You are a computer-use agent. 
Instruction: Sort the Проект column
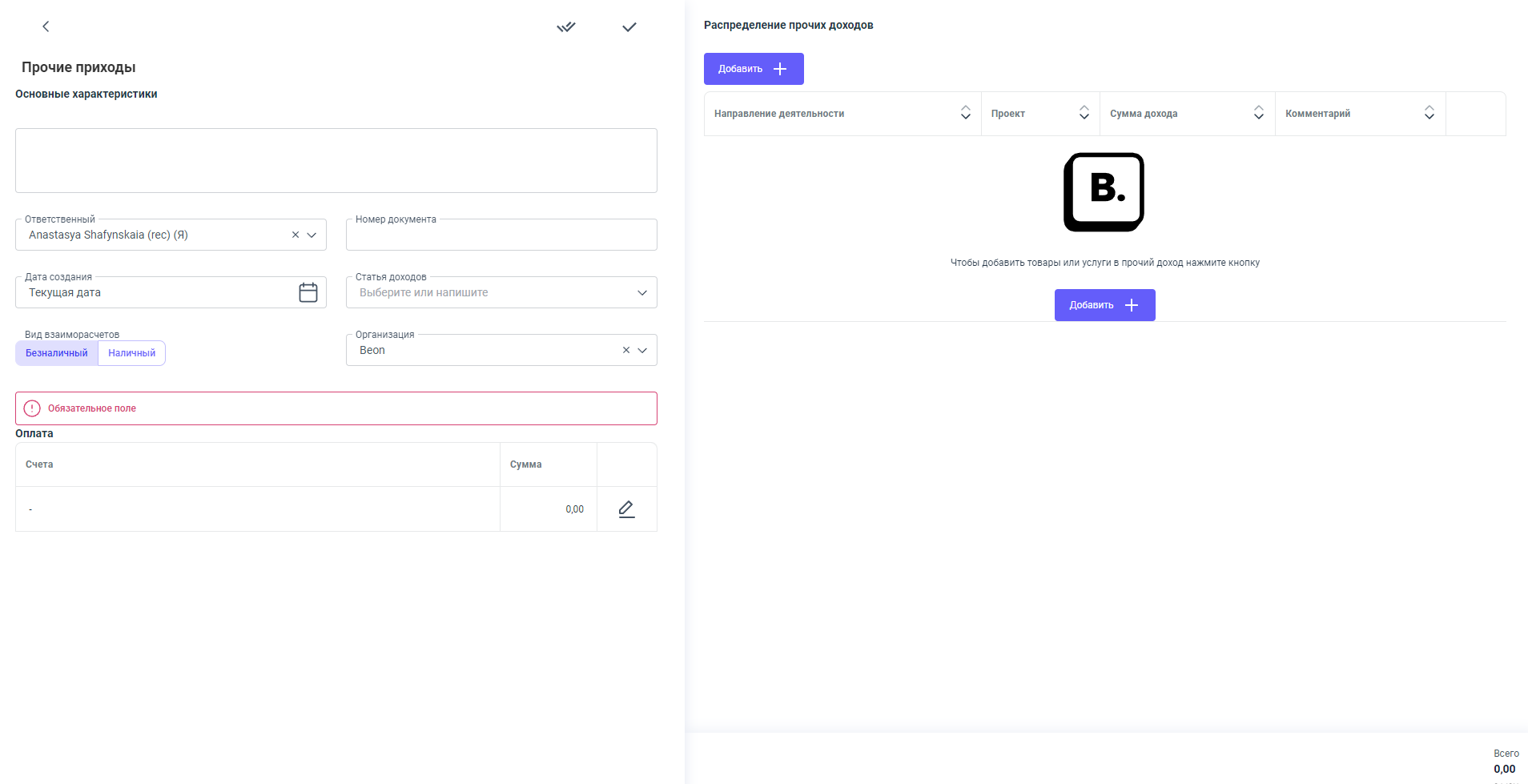pyautogui.click(x=1084, y=113)
